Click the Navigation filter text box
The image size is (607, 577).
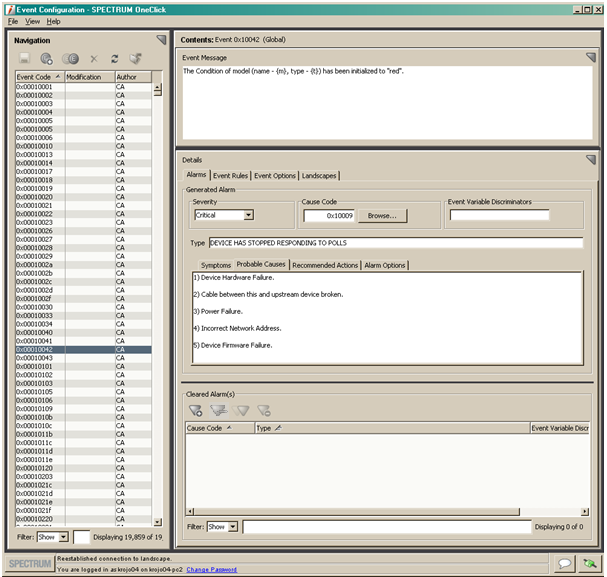81,537
